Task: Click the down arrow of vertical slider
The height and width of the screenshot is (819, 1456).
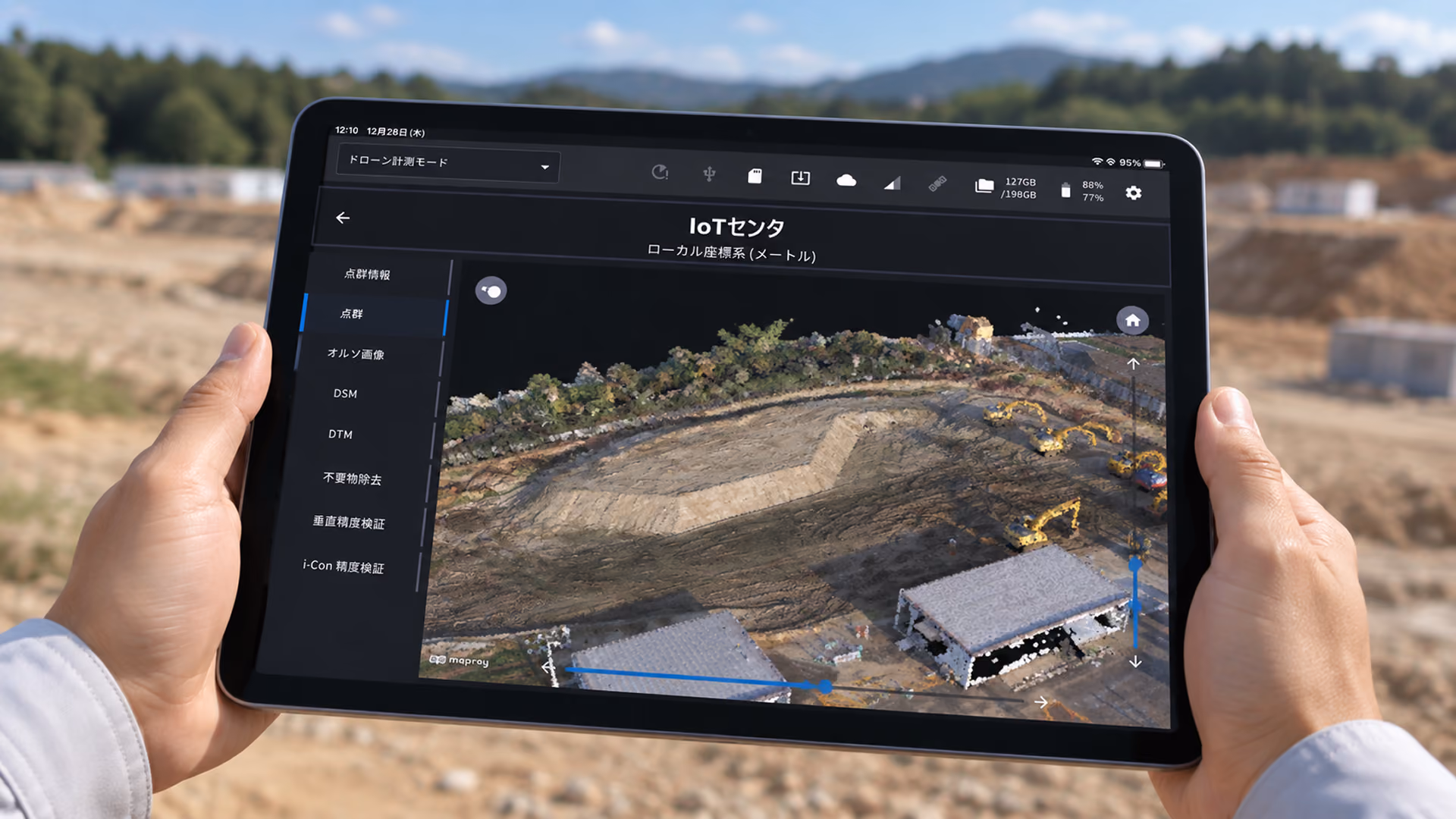Action: [x=1135, y=661]
